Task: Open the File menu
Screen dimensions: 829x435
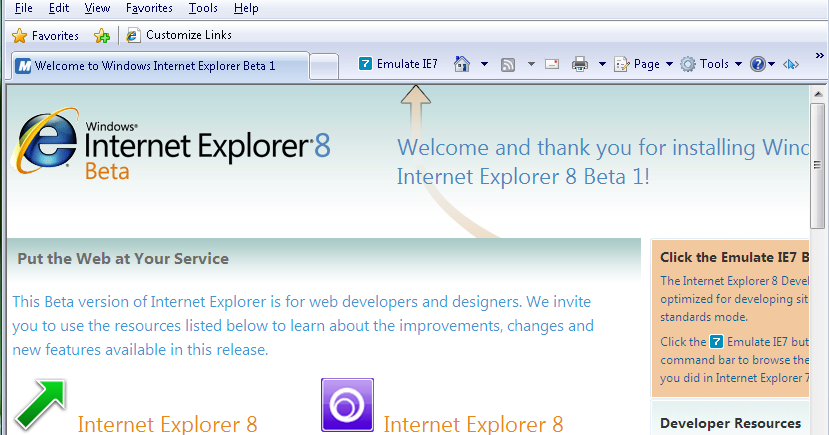Action: point(24,8)
